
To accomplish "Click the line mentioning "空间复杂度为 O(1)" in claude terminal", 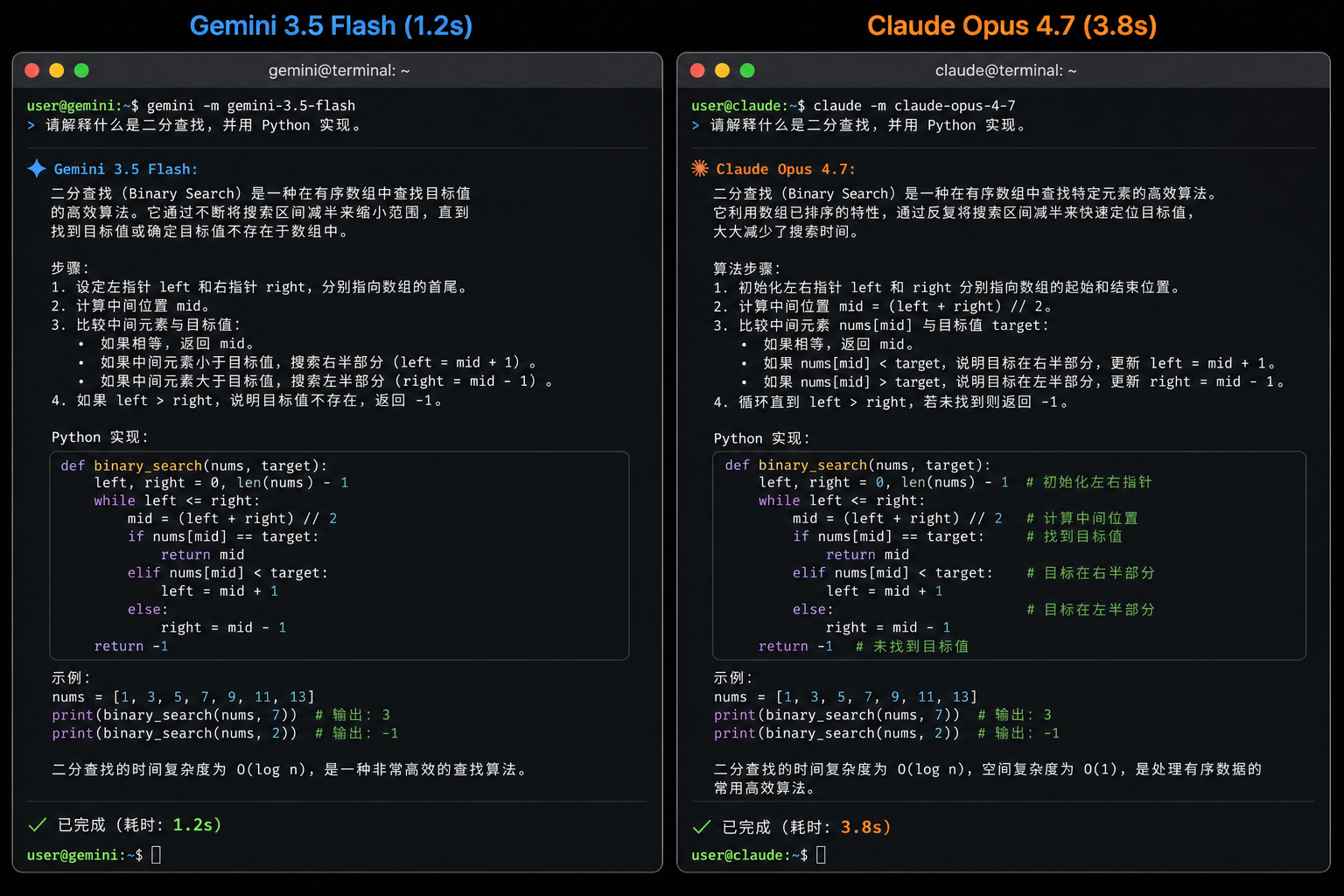I will pyautogui.click(x=987, y=769).
